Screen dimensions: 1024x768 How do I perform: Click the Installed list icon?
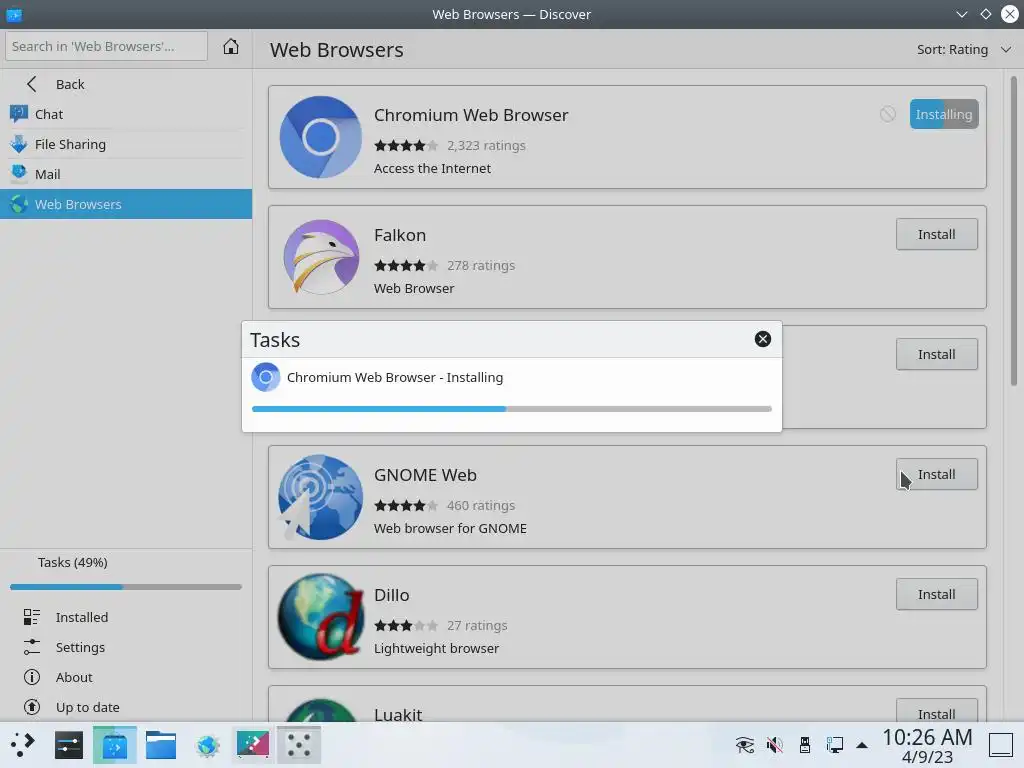click(x=31, y=617)
